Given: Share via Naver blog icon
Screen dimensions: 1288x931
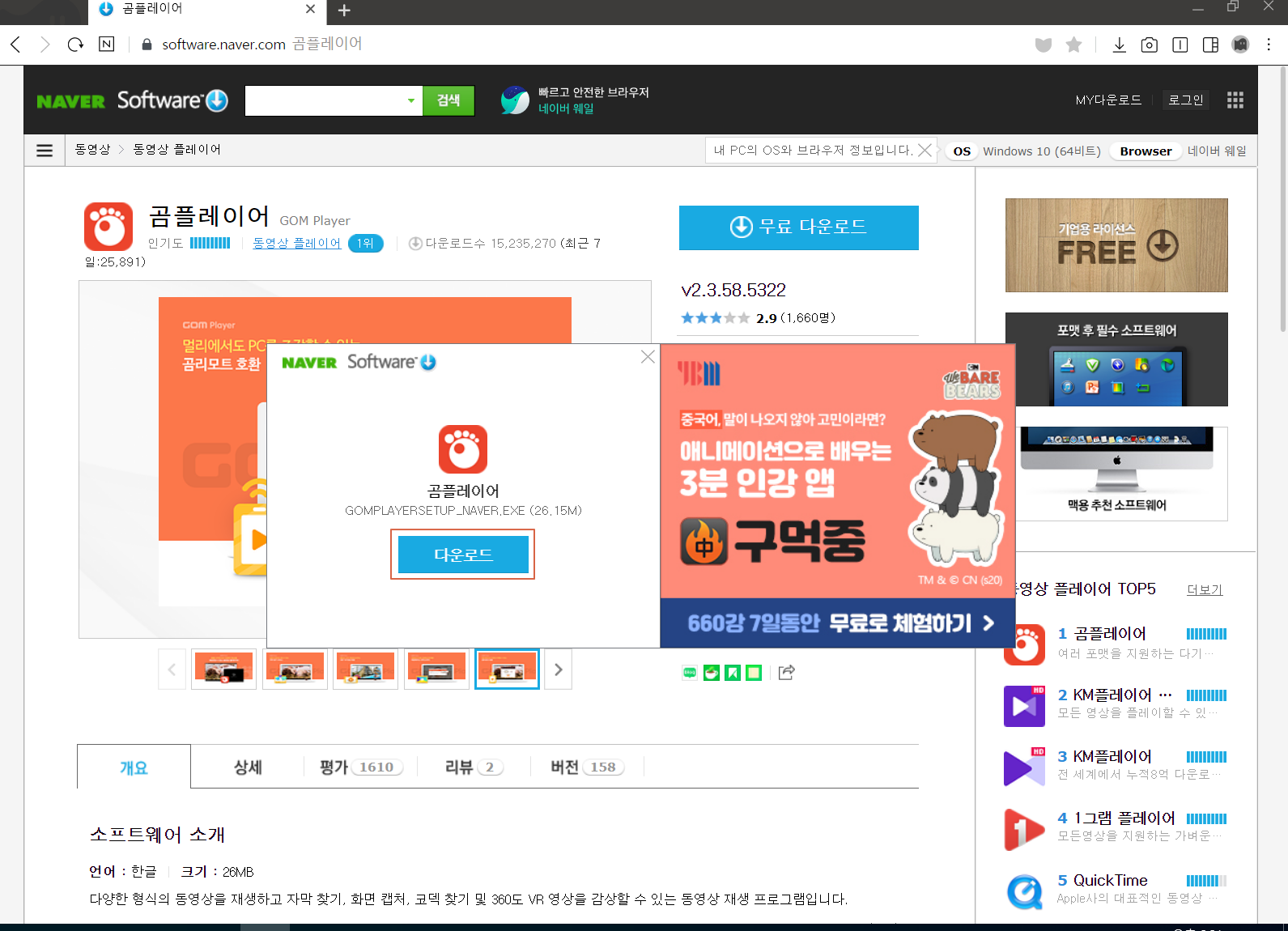Looking at the screenshot, I should (x=690, y=672).
